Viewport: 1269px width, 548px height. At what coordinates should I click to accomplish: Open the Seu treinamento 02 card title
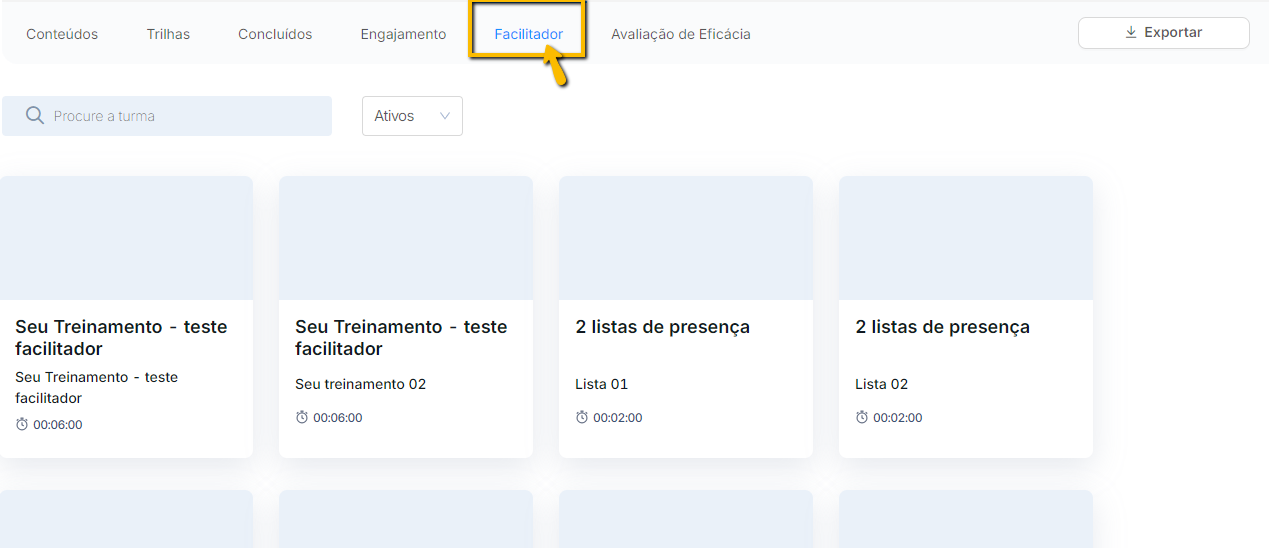tap(401, 338)
